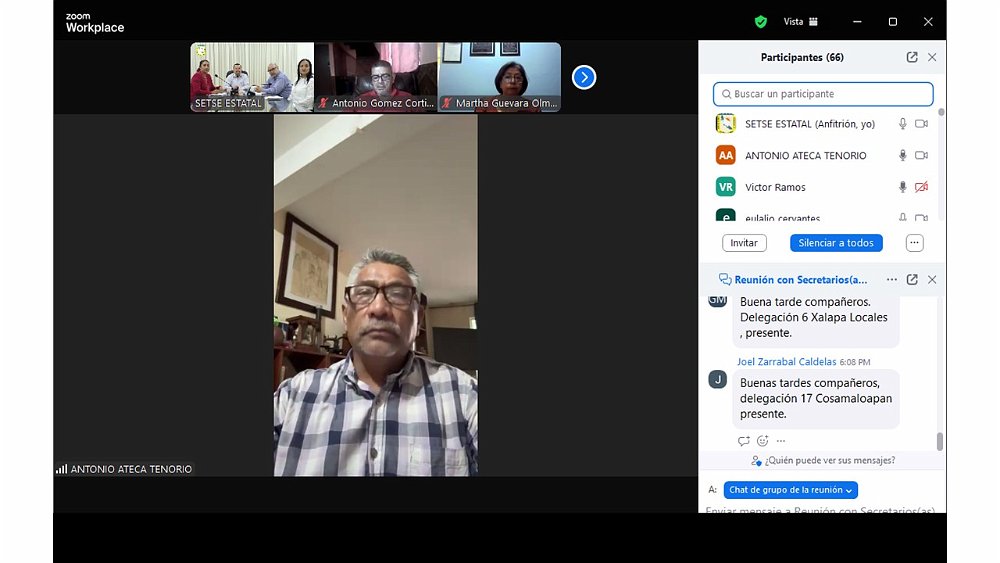Click the Invitar button
1000x563 pixels.
click(x=744, y=243)
